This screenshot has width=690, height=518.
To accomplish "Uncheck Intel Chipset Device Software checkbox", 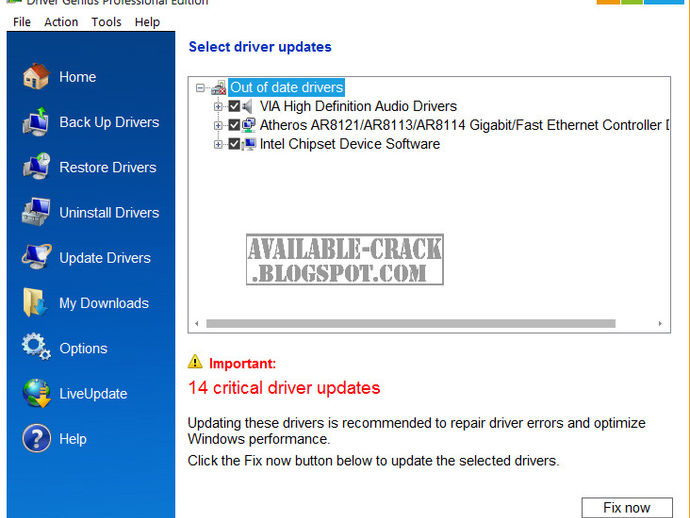I will click(234, 144).
